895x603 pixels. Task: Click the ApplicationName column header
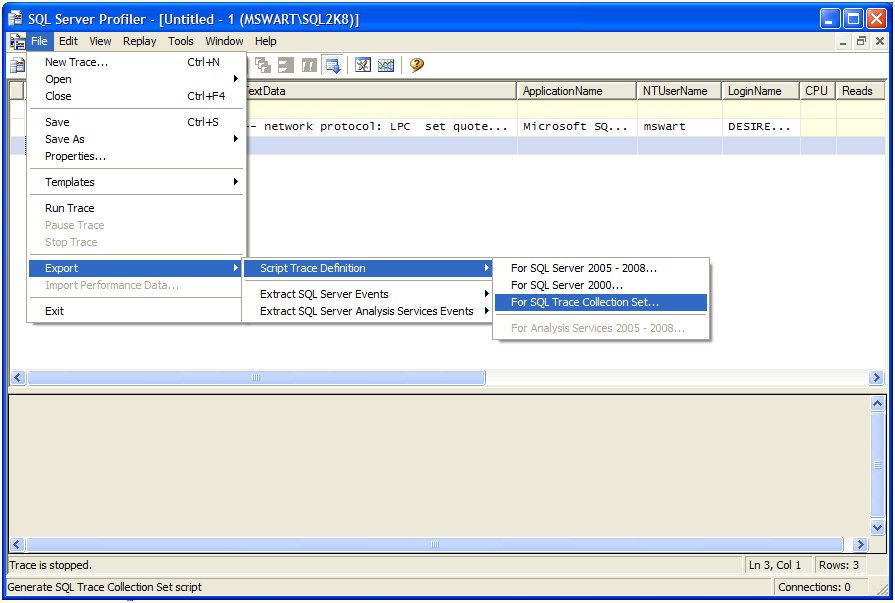point(576,91)
